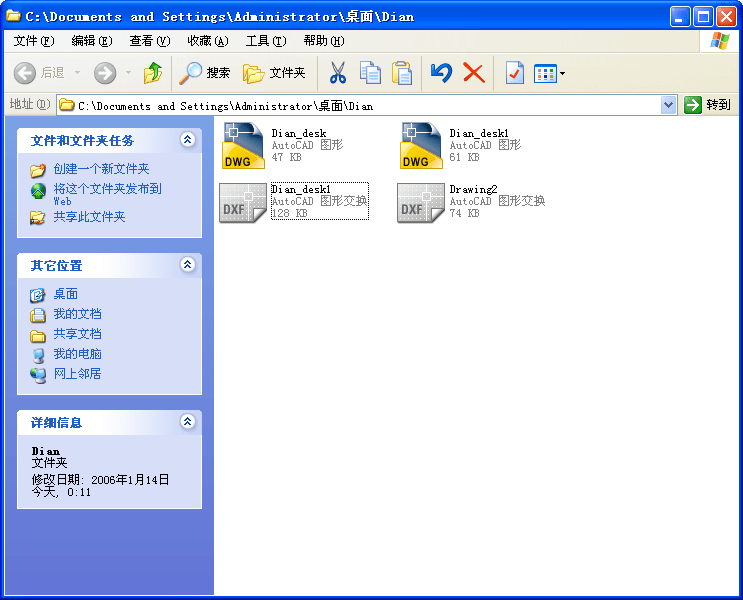743x600 pixels.
Task: Click the Forward navigation arrow icon
Action: coord(105,73)
